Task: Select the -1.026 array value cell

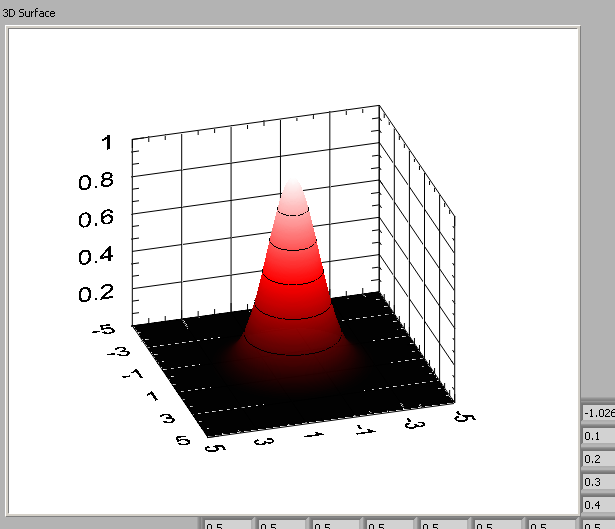Action: tap(598, 413)
